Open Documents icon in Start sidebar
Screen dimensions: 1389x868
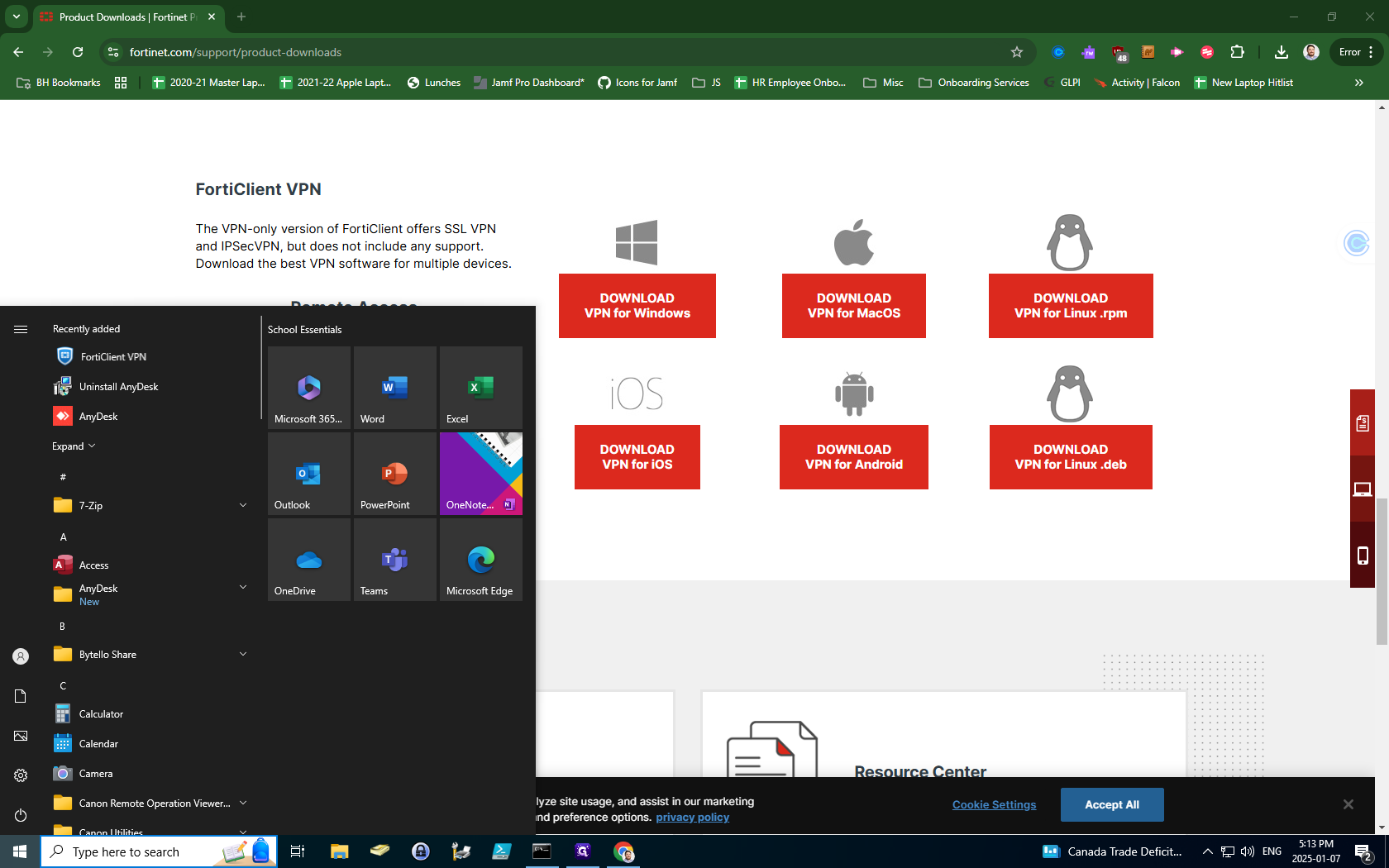coord(21,696)
